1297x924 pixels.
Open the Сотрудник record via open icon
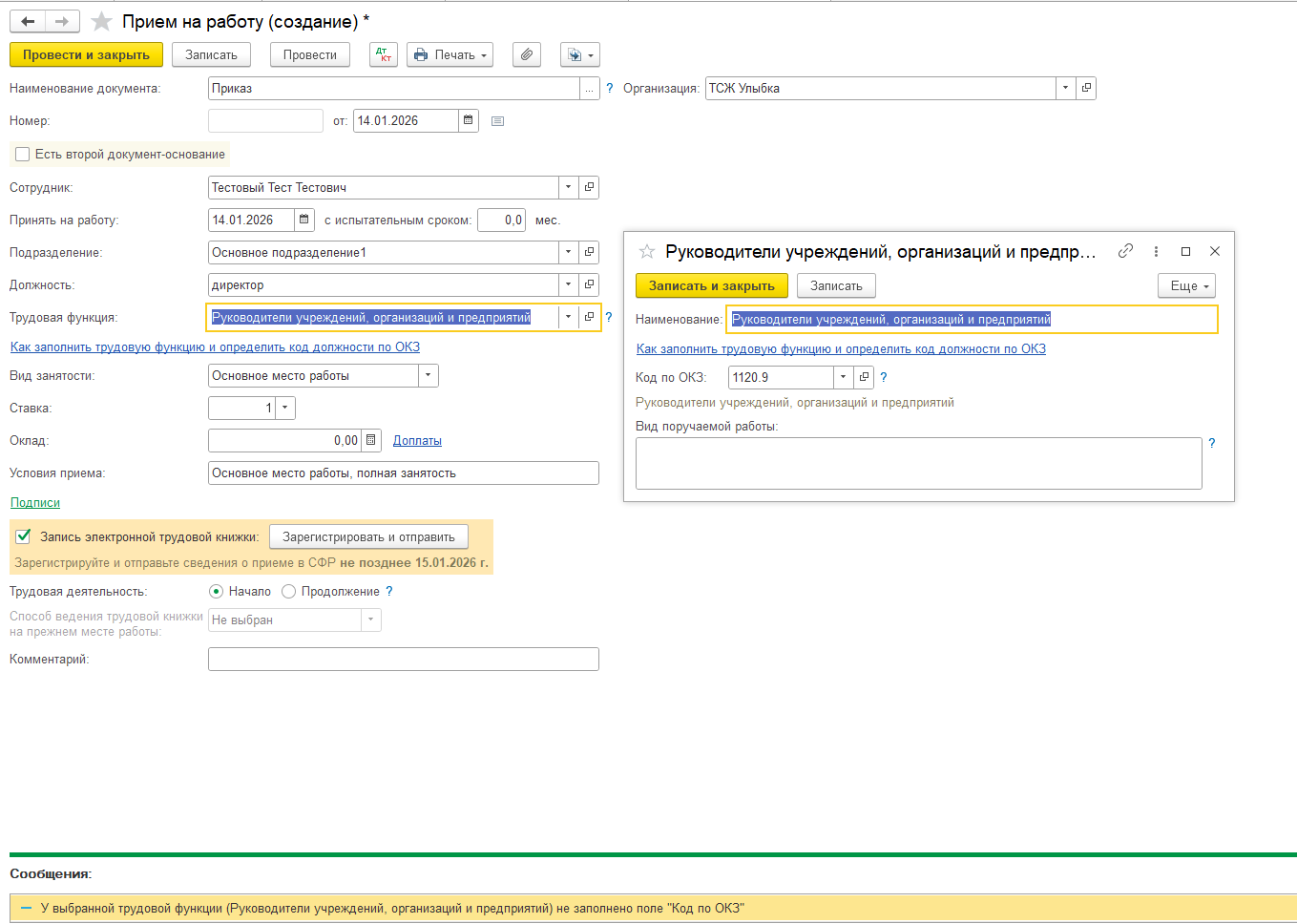pyautogui.click(x=589, y=187)
